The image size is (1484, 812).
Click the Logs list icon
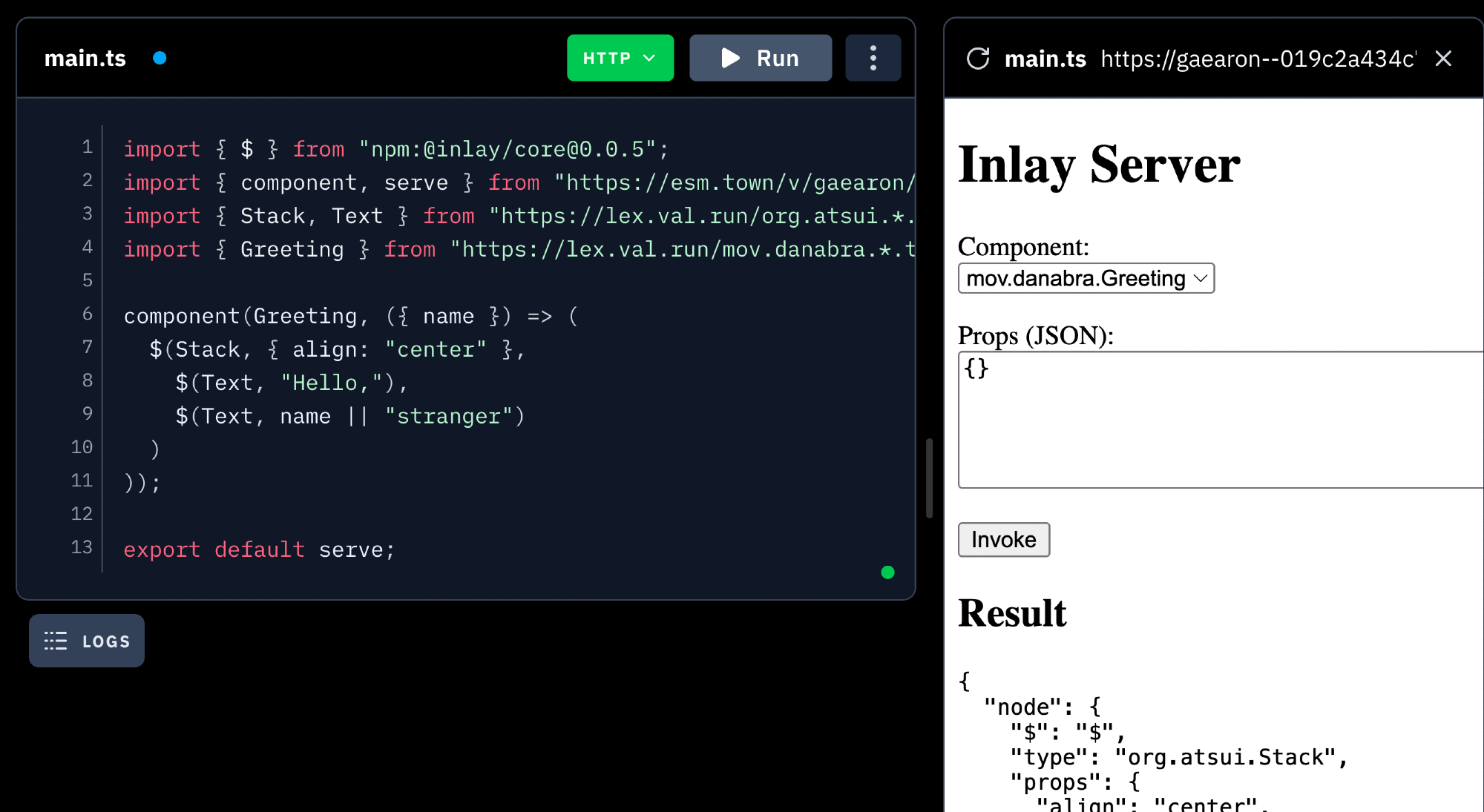point(56,641)
